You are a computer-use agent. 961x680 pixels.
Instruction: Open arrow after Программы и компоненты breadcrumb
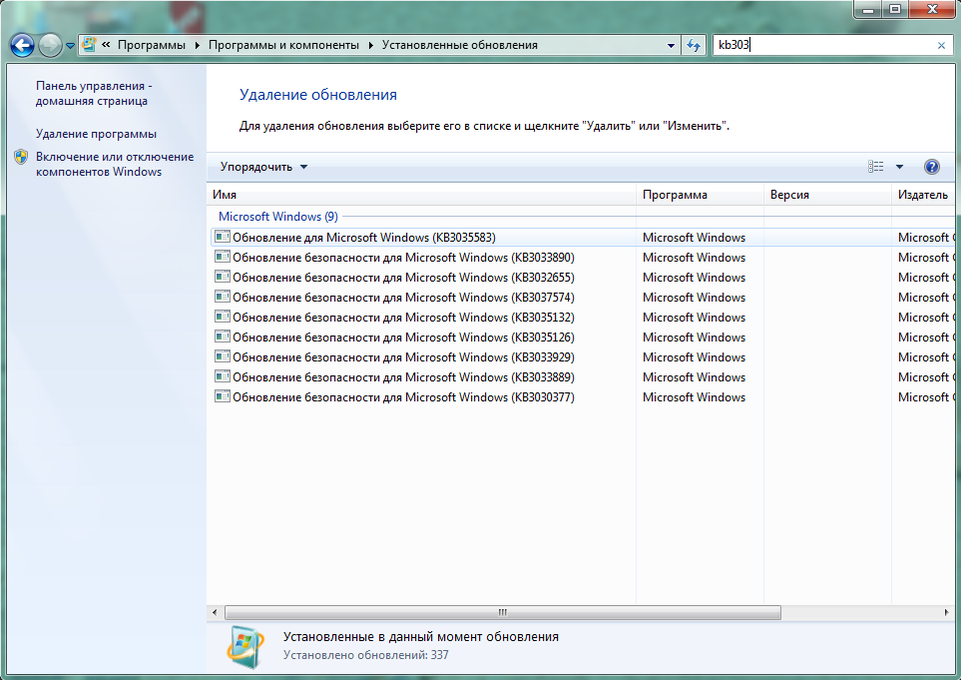click(x=371, y=45)
